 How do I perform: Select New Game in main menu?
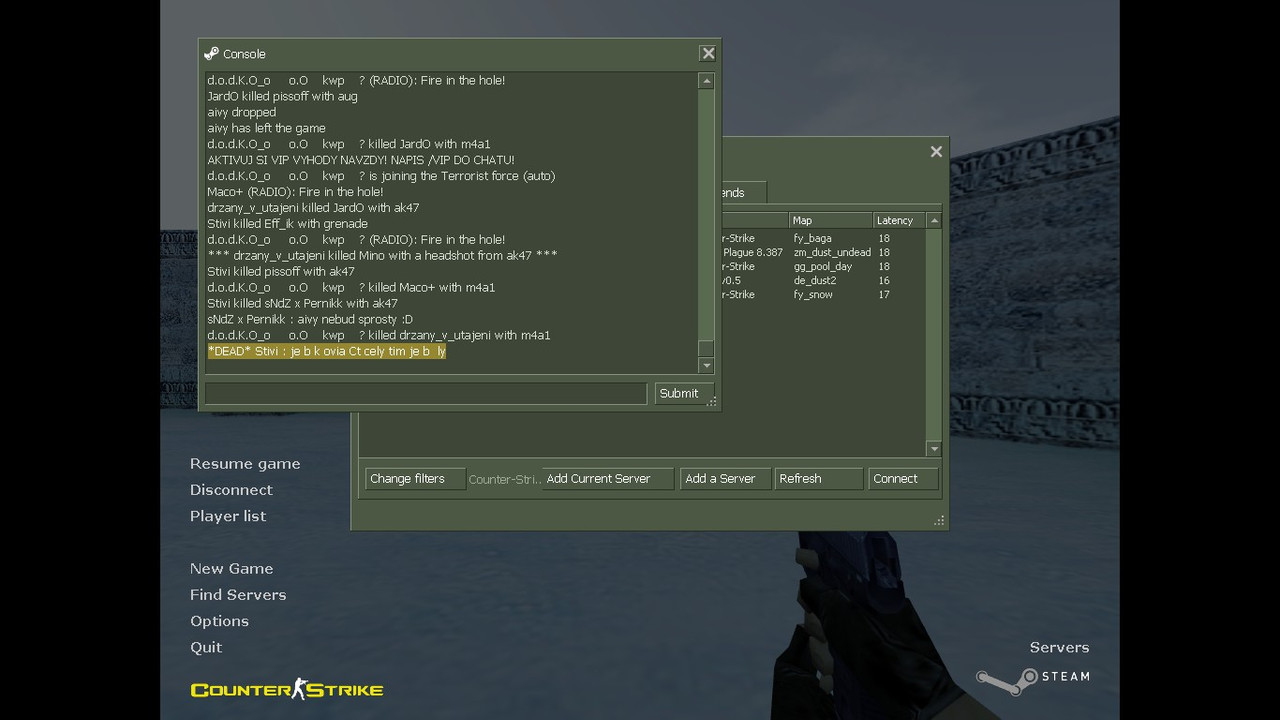click(231, 569)
